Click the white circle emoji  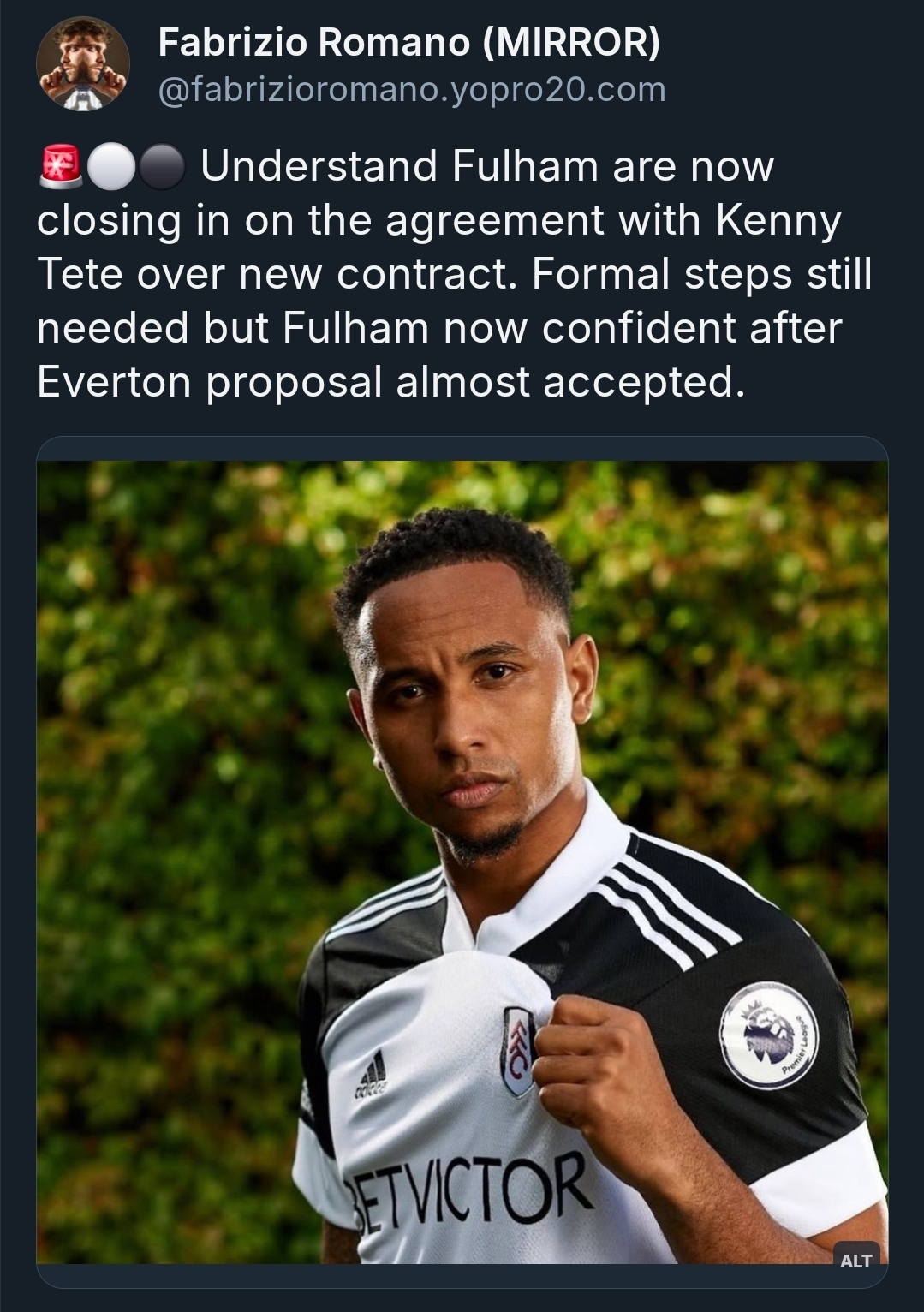point(110,166)
